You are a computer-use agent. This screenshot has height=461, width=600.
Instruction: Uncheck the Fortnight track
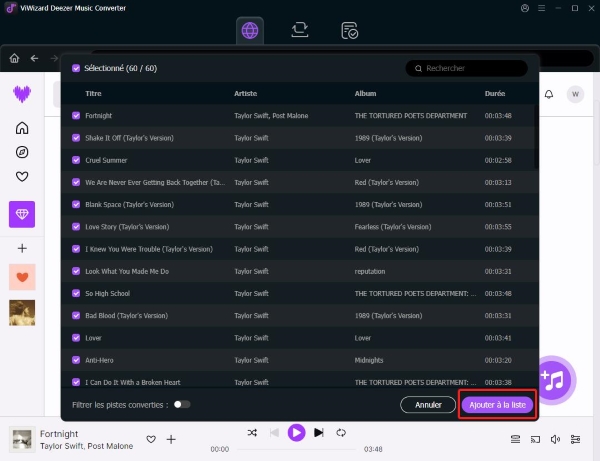click(x=76, y=116)
